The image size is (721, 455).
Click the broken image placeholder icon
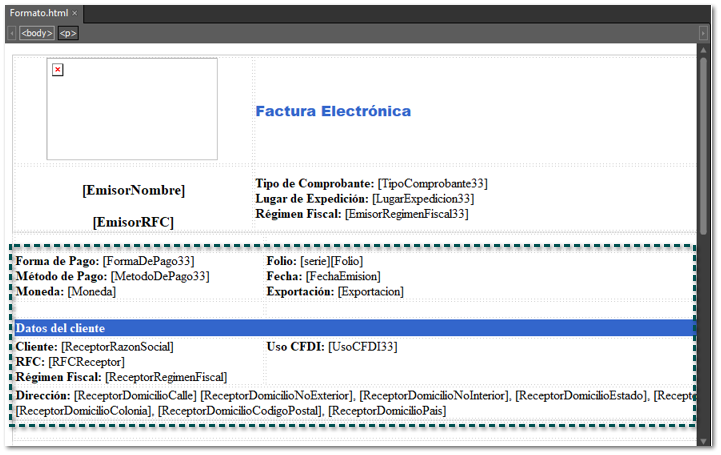point(58,69)
